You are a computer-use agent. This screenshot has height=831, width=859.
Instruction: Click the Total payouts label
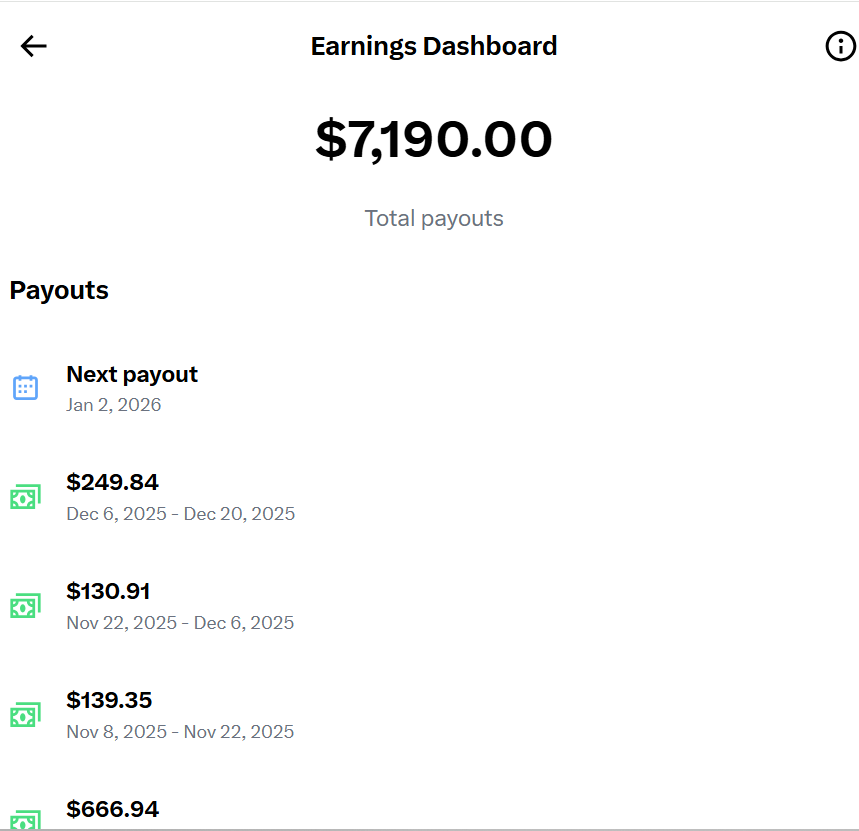tap(434, 218)
